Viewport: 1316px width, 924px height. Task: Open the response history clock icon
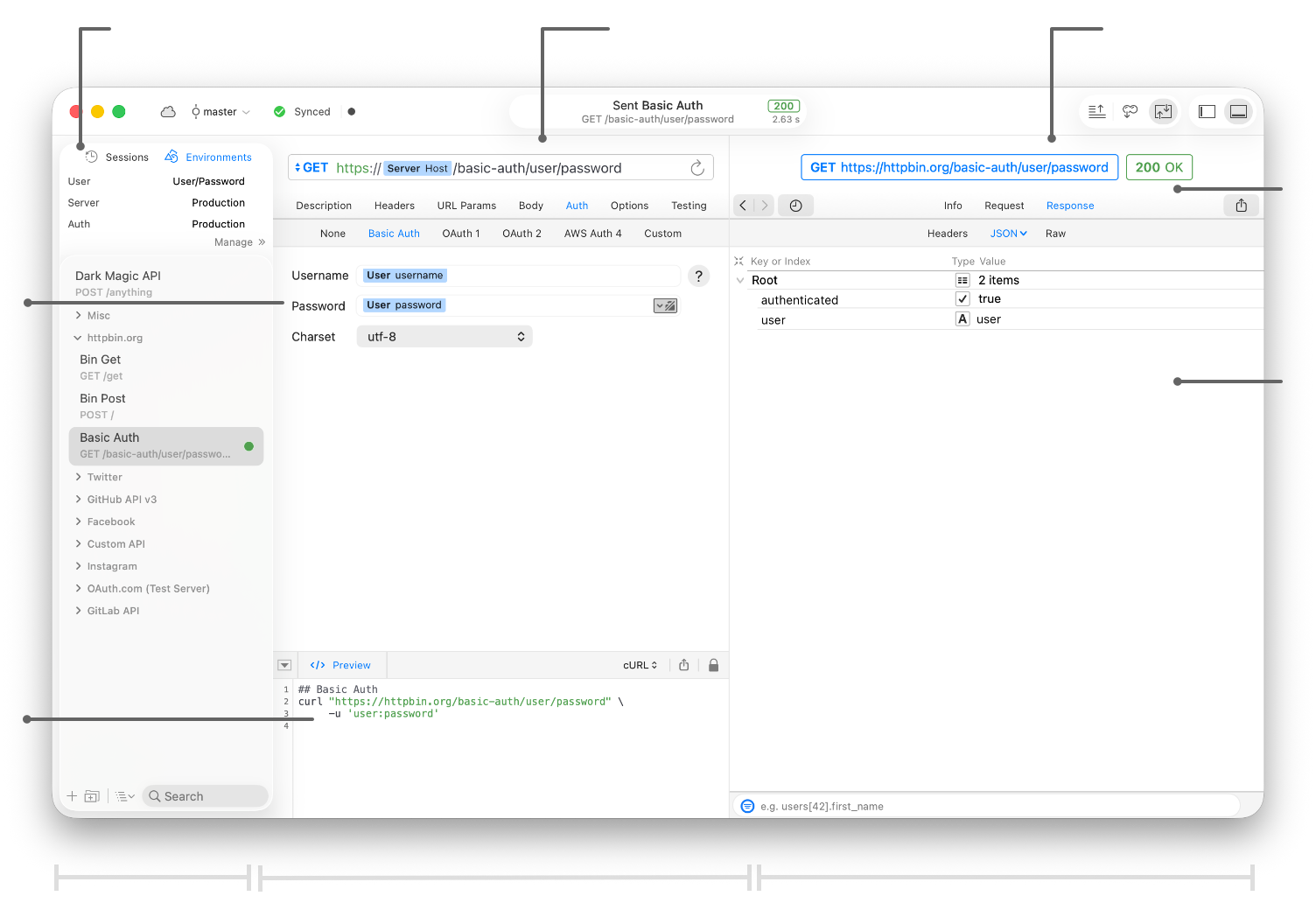[795, 206]
